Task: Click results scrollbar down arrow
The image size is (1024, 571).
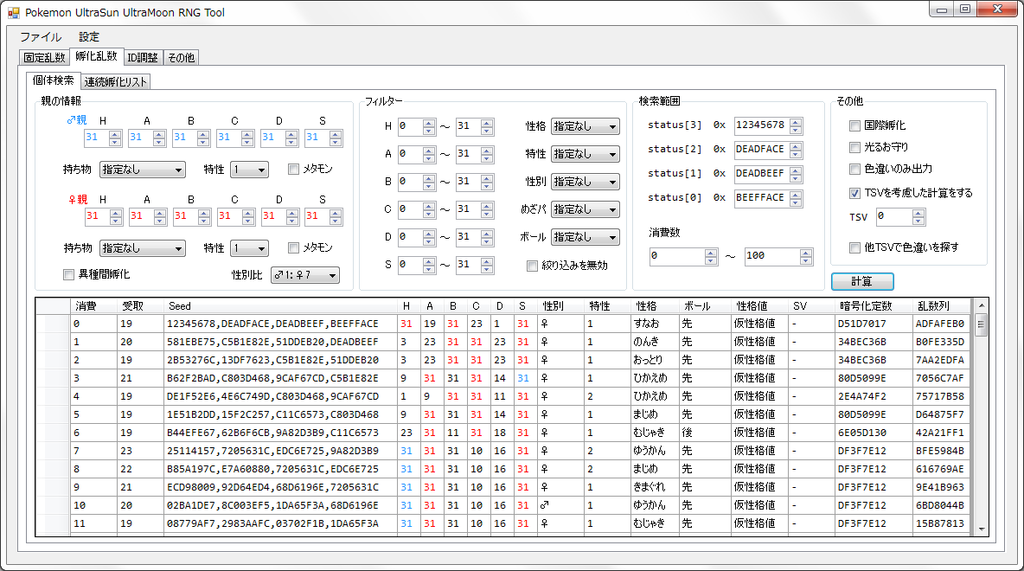Action: [981, 529]
